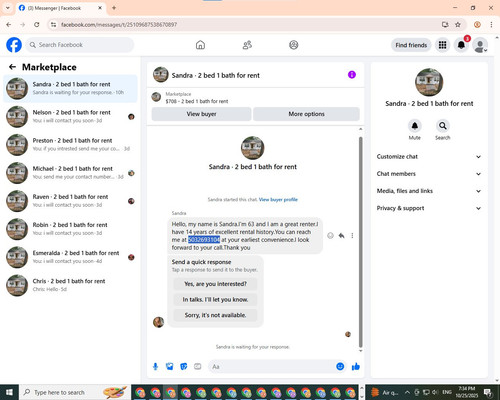Reply to Sandra's message using arrow icon
This screenshot has width=500, height=400.
click(x=341, y=236)
